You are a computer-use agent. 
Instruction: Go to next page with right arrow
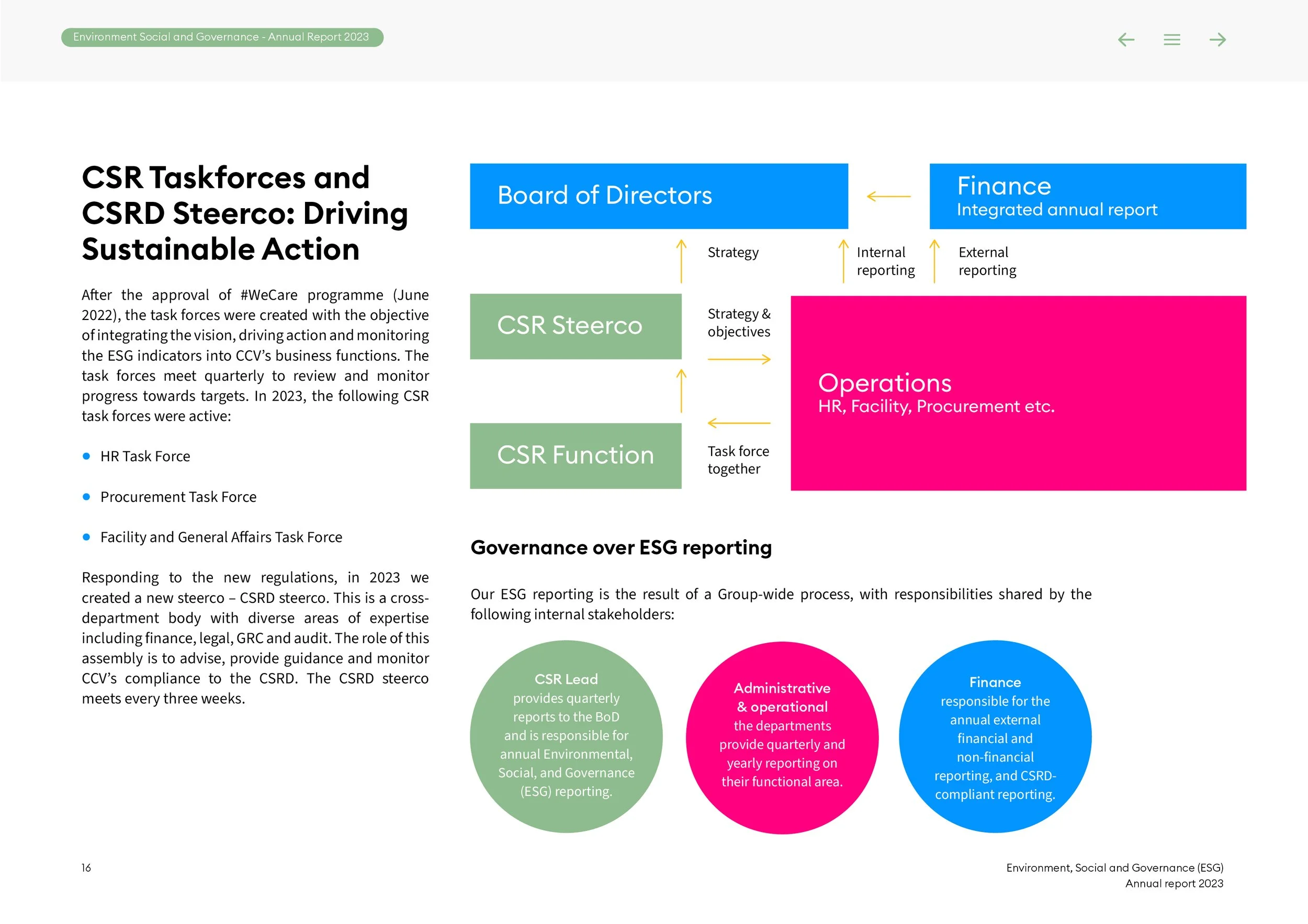1217,39
